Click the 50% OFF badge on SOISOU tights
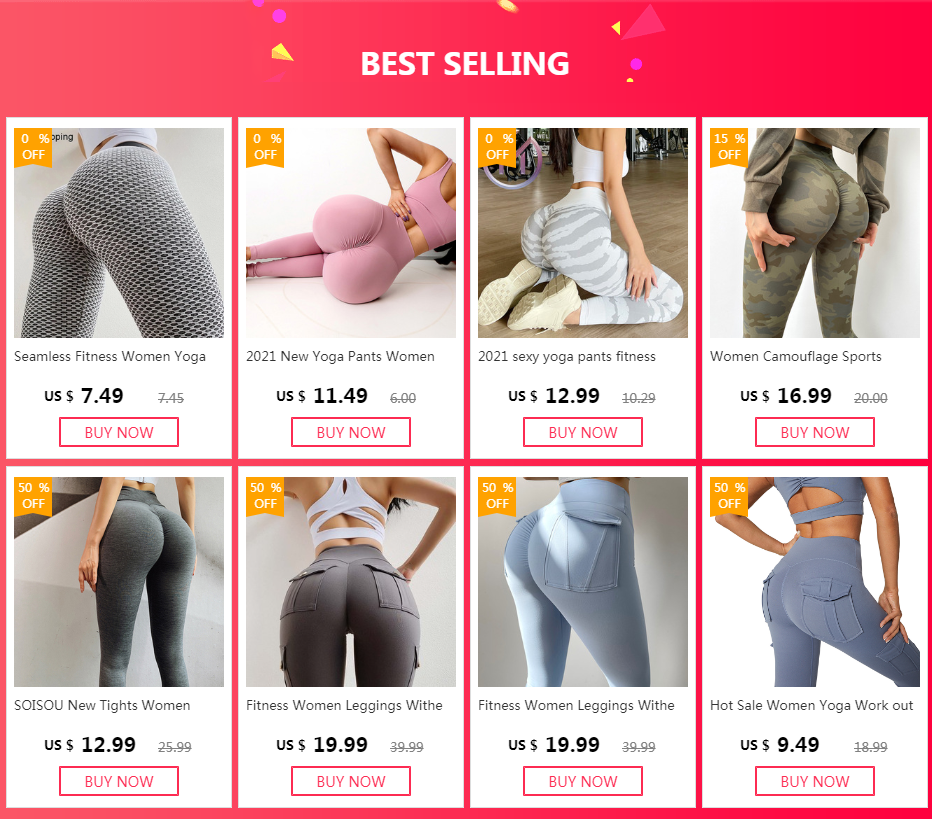The width and height of the screenshot is (932, 819). click(x=33, y=496)
